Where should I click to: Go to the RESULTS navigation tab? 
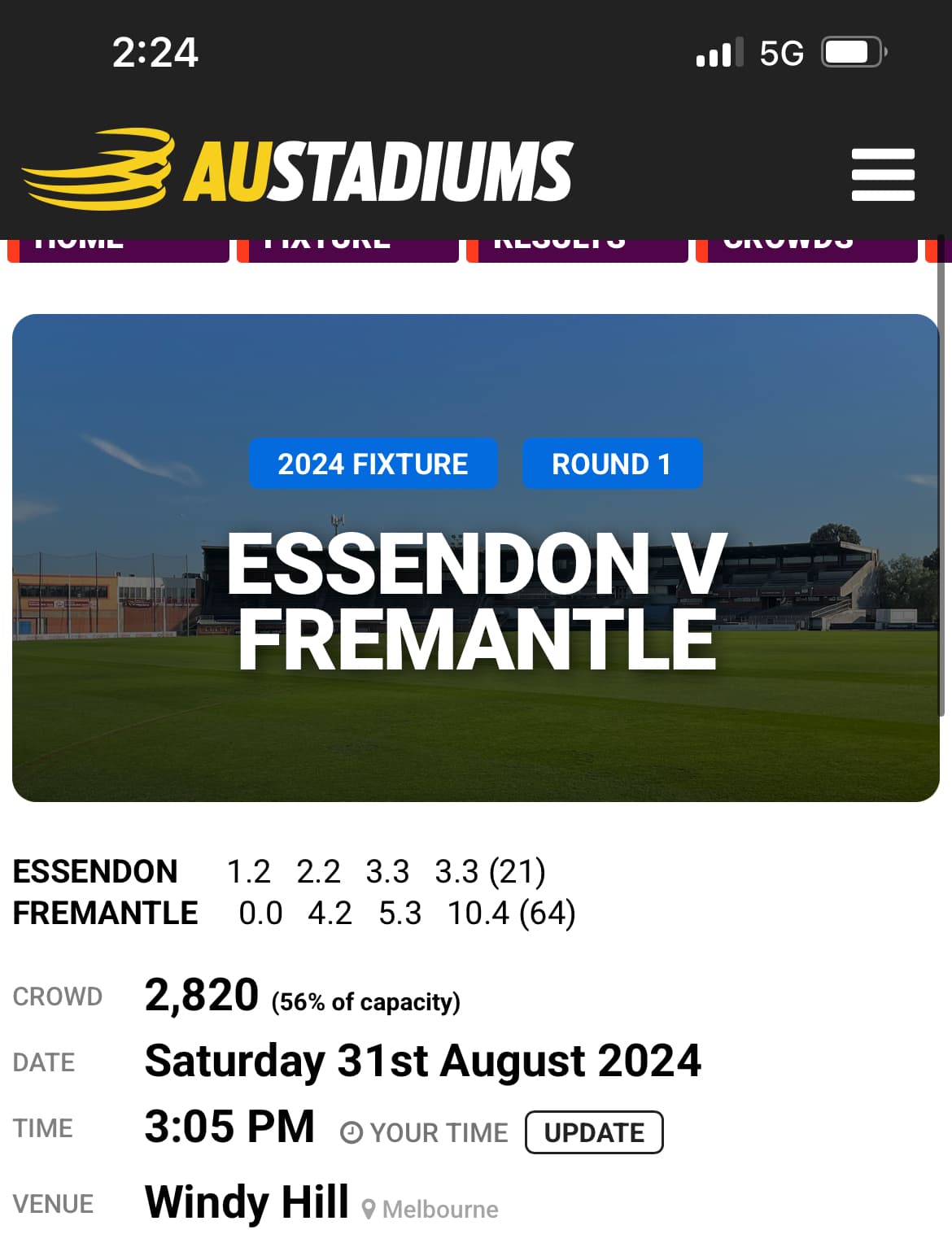click(x=578, y=249)
